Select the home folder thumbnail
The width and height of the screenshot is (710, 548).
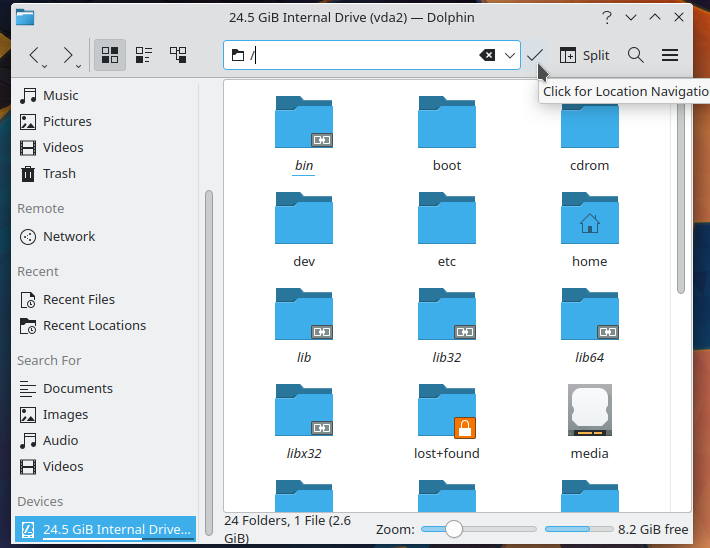pyautogui.click(x=589, y=219)
